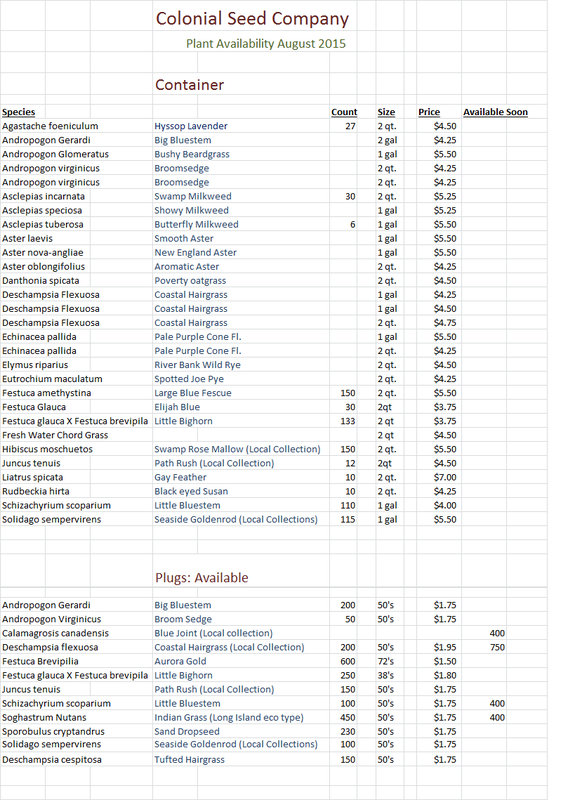575x800 pixels.
Task: Click the $7.00 price for Liatrus spicata
Action: (445, 477)
